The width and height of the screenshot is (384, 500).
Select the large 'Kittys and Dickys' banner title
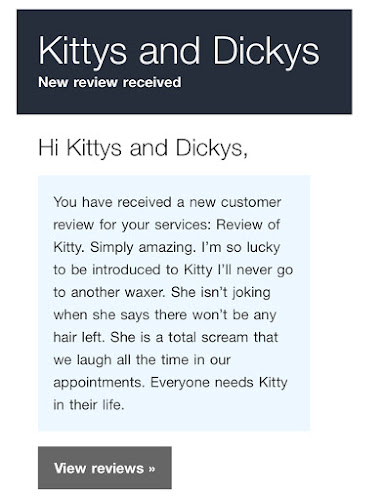tap(179, 51)
